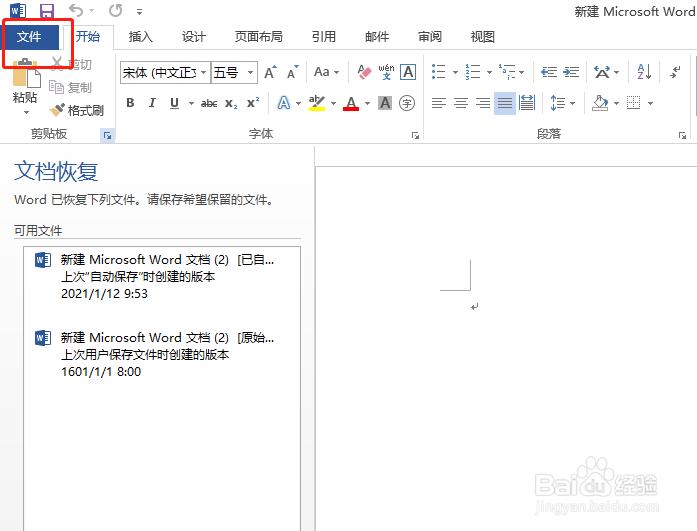Increase paragraph indent
Image resolution: width=697 pixels, height=531 pixels.
(571, 72)
